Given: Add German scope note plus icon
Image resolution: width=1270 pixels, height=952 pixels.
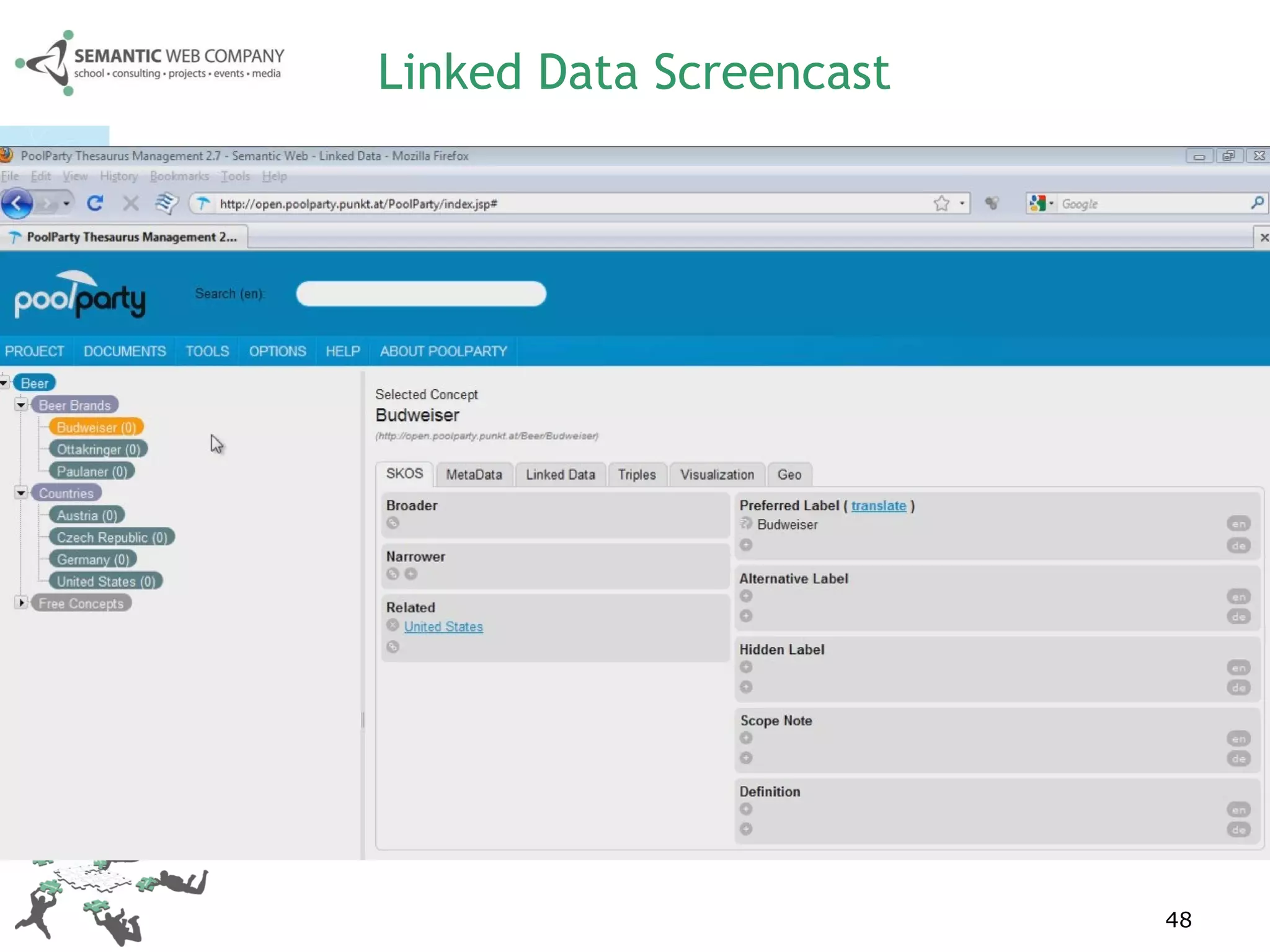Looking at the screenshot, I should pos(746,758).
